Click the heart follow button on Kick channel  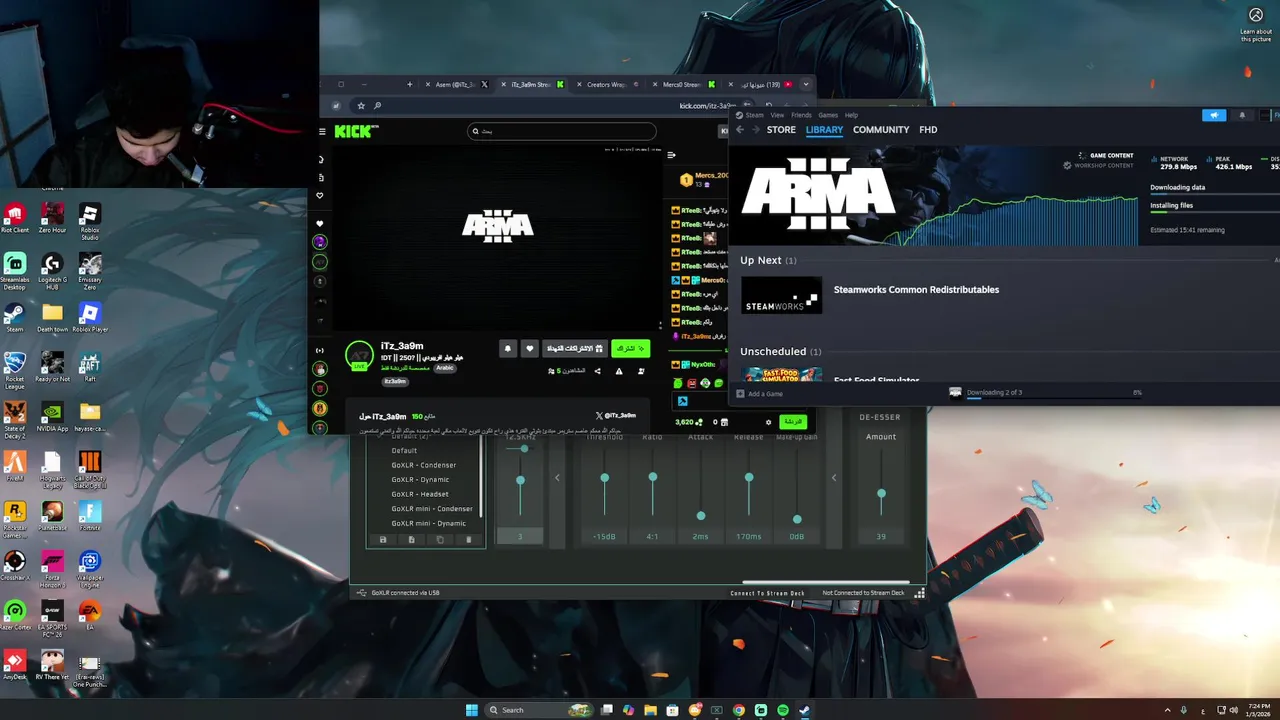[530, 348]
